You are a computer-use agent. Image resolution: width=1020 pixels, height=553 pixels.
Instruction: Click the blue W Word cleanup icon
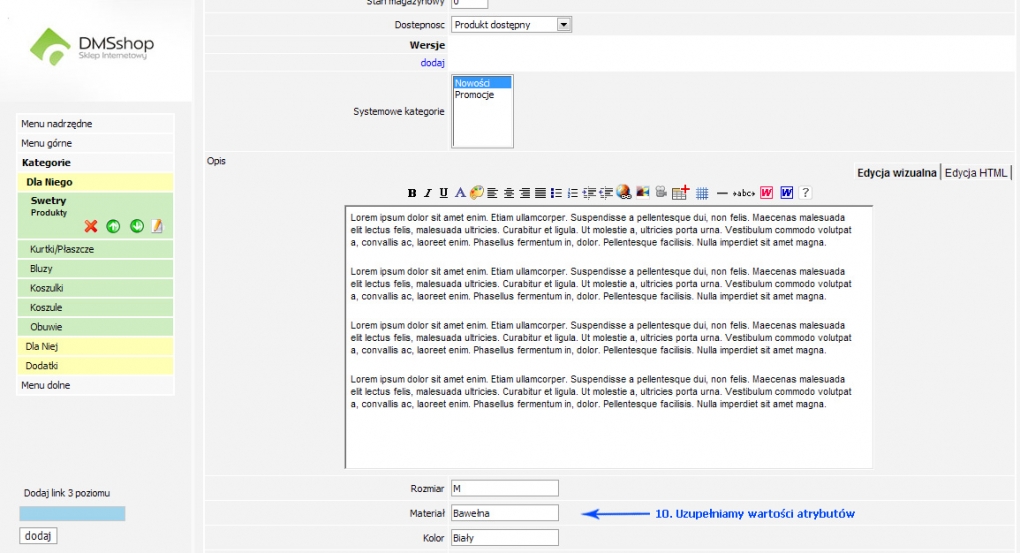786,193
